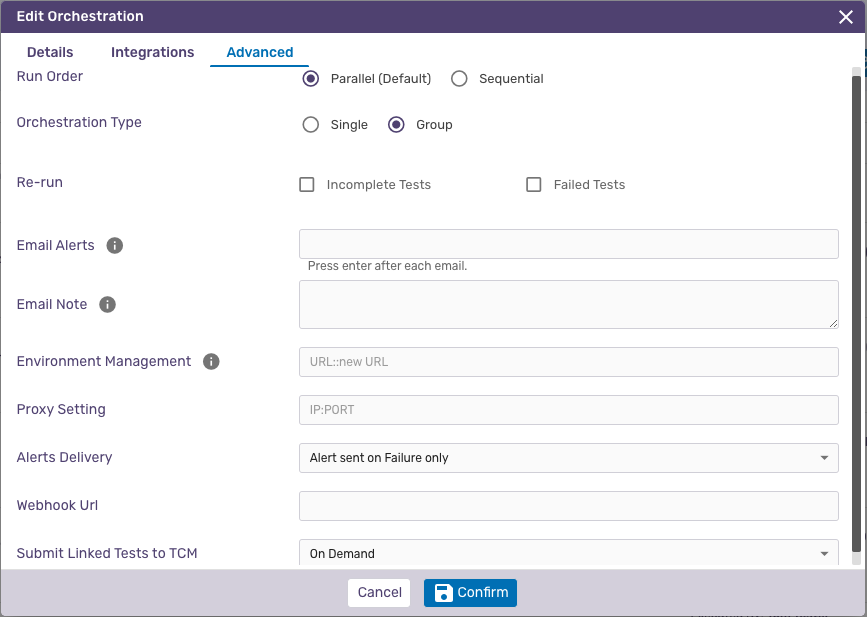Close the Edit Orchestration dialog
This screenshot has width=867, height=617.
pyautogui.click(x=845, y=17)
